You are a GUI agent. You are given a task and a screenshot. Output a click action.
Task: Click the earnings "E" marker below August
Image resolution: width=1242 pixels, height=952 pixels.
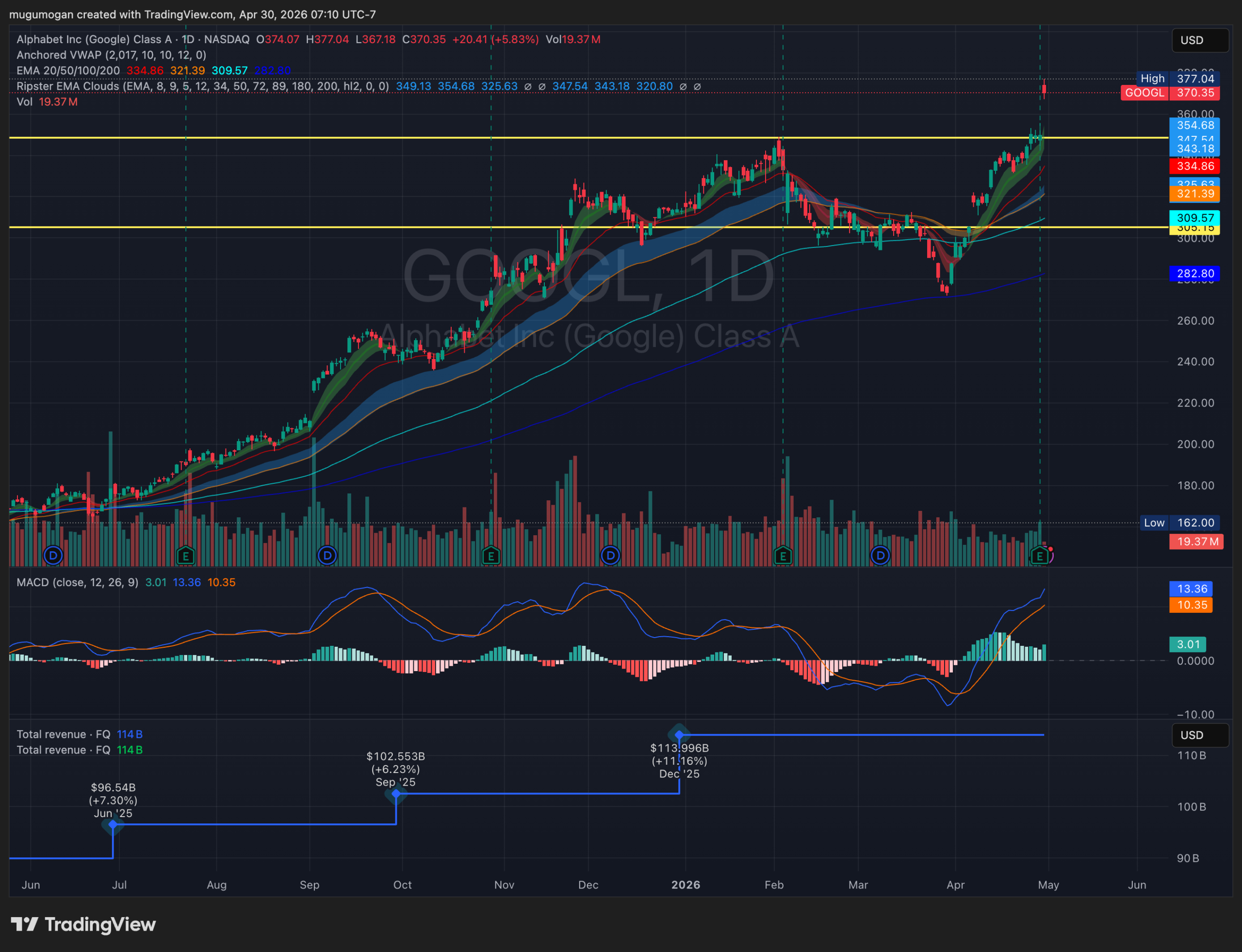186,556
